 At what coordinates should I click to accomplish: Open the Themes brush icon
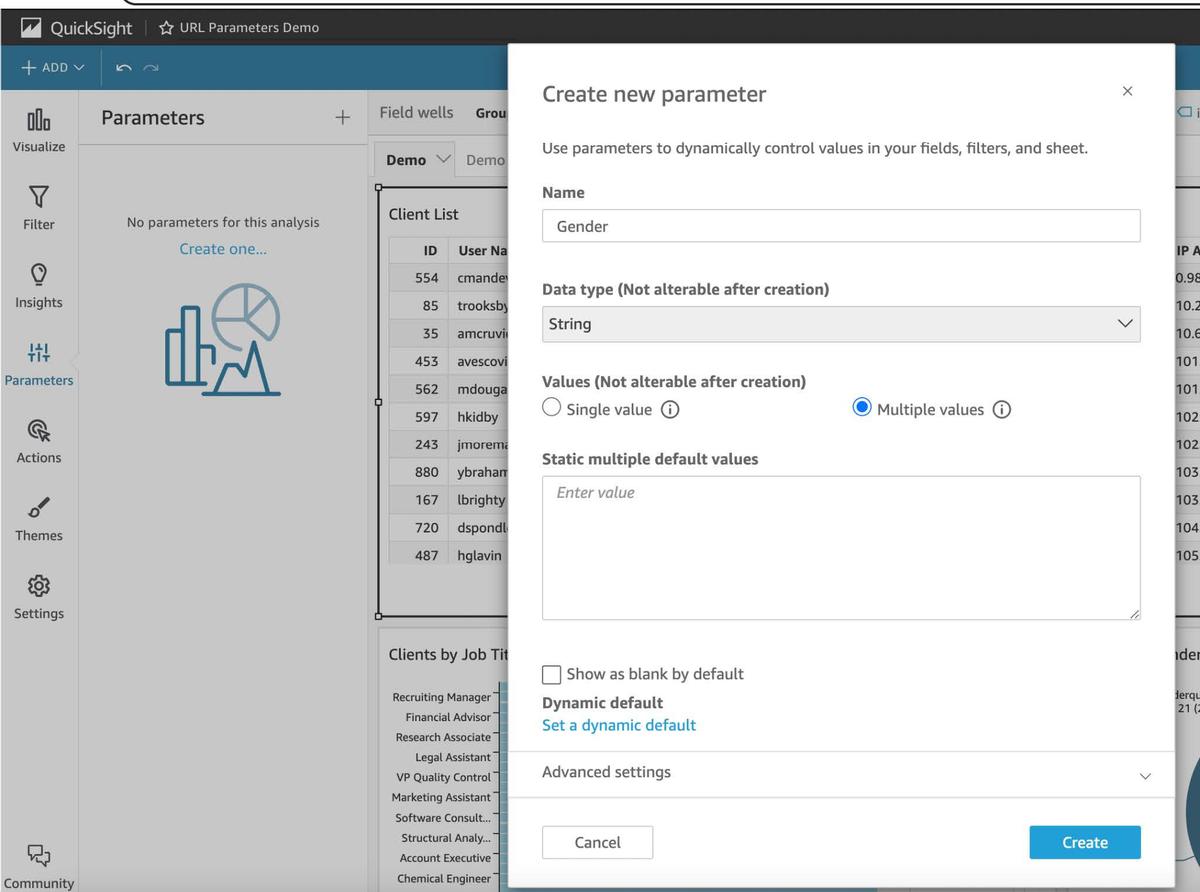(39, 508)
